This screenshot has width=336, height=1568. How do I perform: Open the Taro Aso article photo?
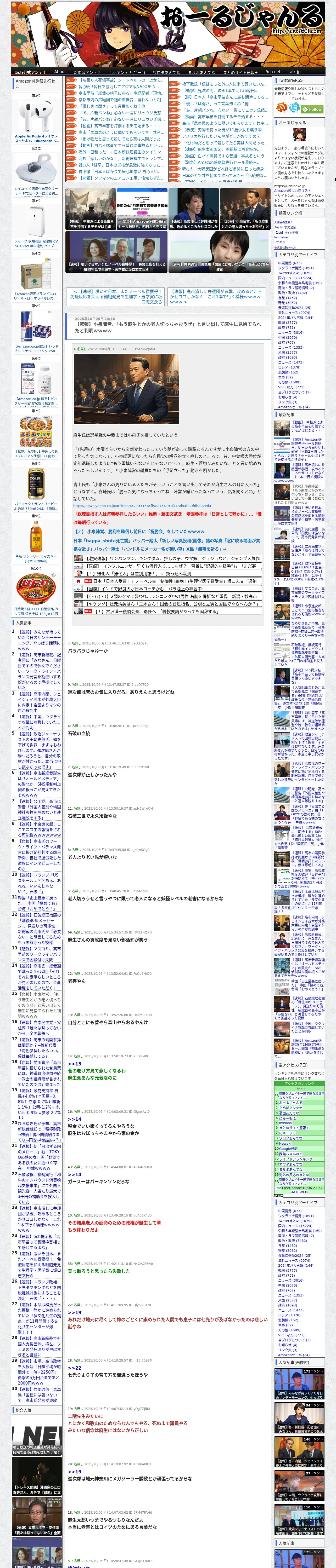coord(126,389)
